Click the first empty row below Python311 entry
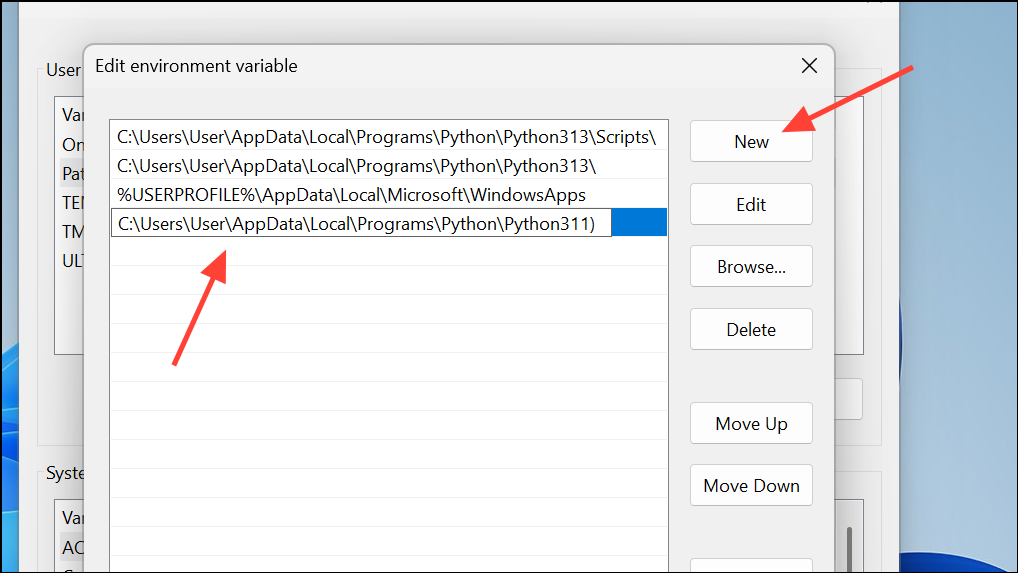1018x573 pixels. click(x=388, y=252)
